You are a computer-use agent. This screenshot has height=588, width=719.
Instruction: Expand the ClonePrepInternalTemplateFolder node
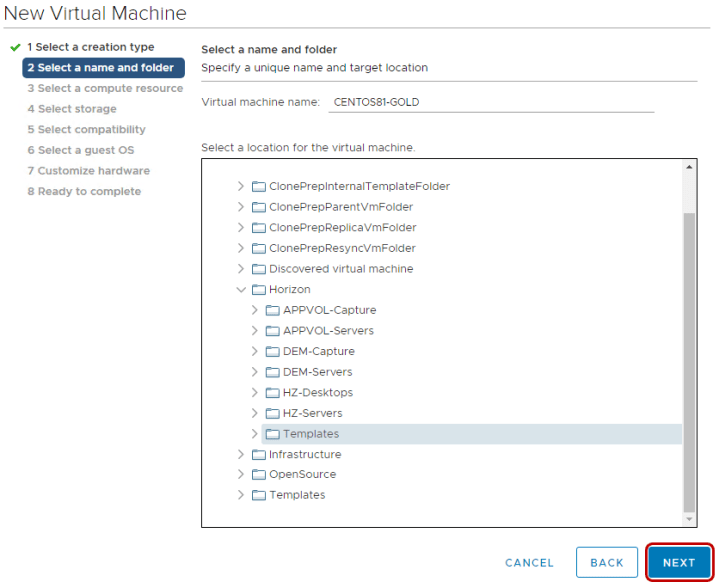tap(241, 187)
